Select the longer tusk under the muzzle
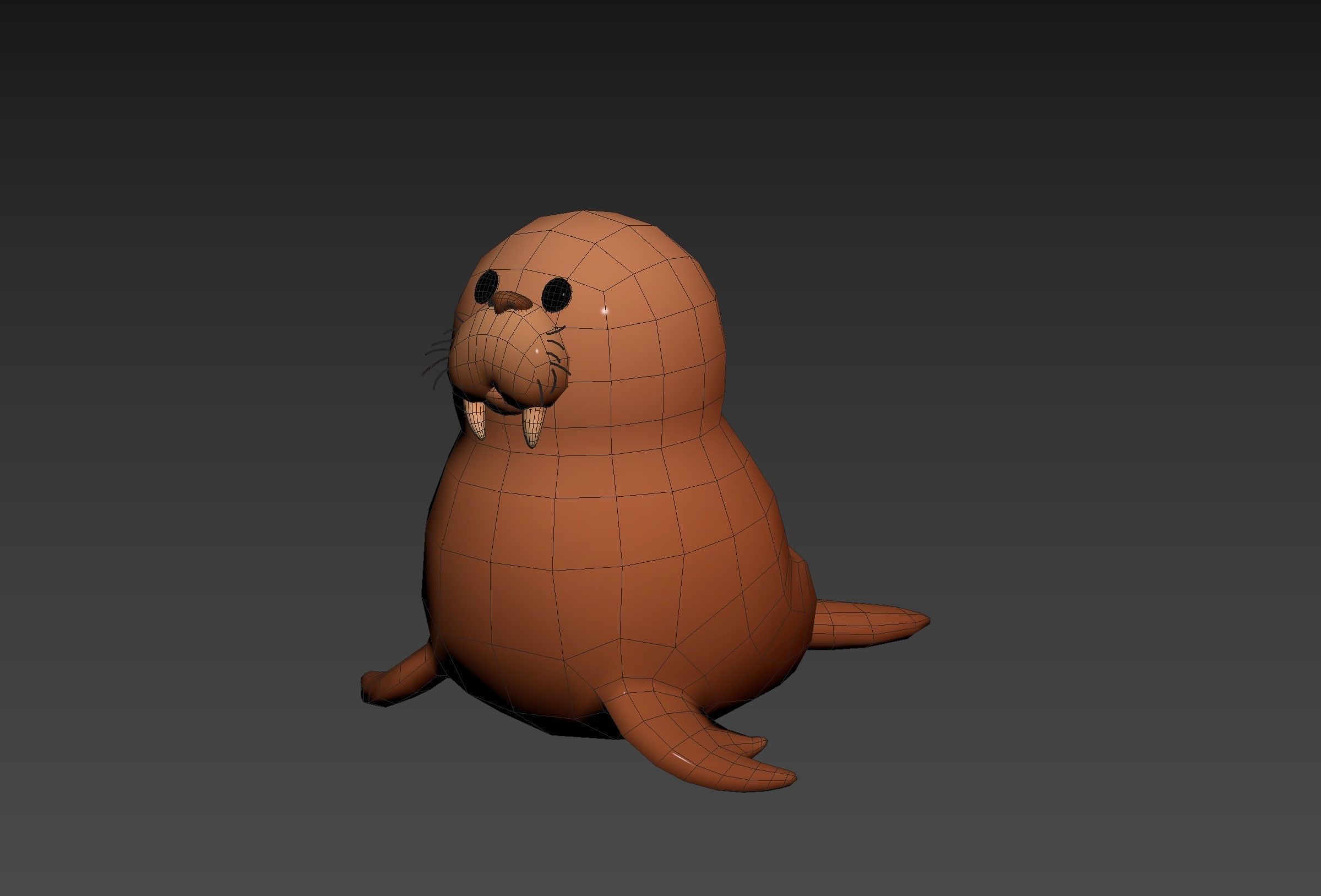The image size is (1321, 896). click(x=532, y=425)
